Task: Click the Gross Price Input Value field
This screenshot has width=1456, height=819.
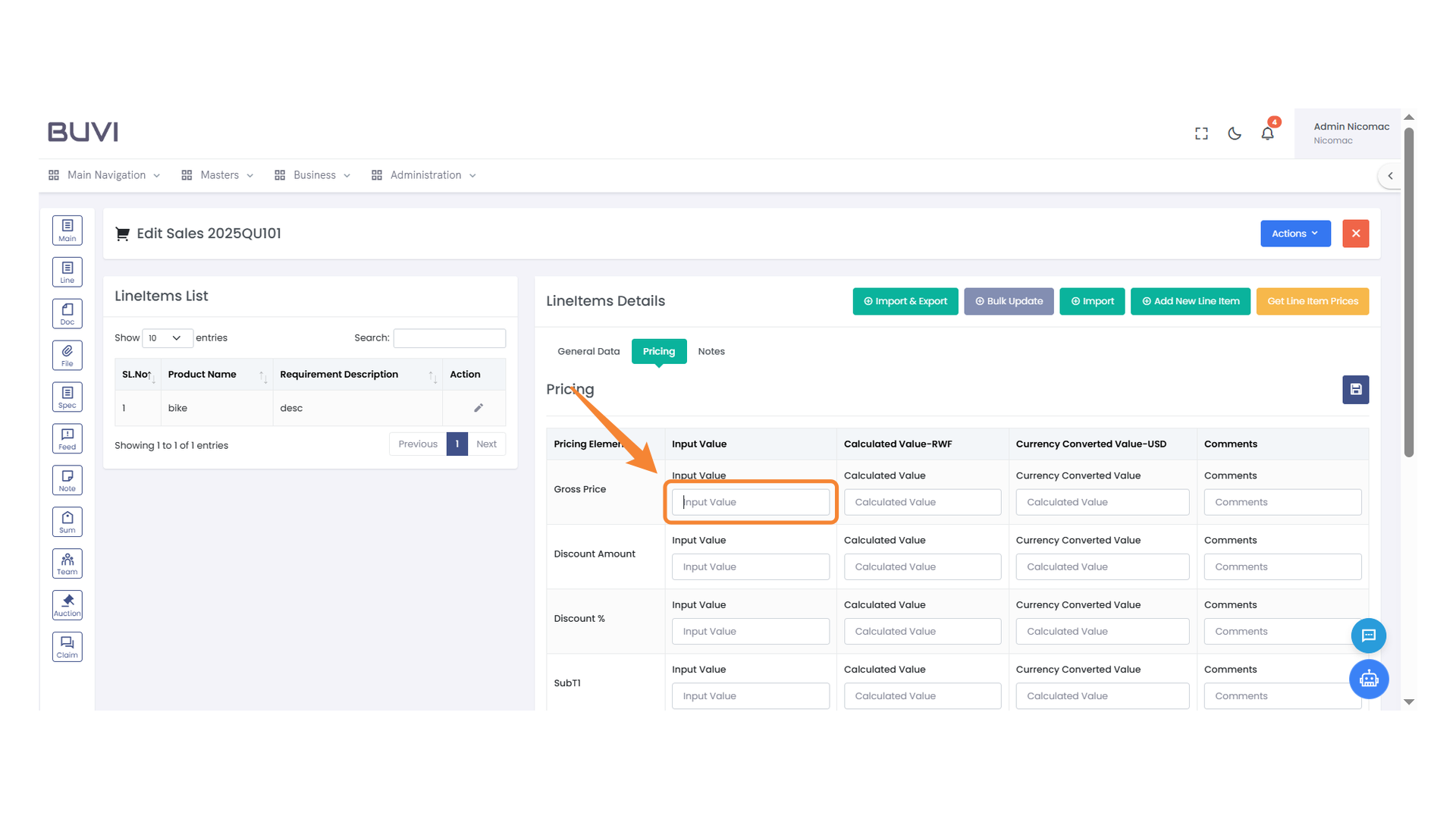Action: tap(750, 501)
